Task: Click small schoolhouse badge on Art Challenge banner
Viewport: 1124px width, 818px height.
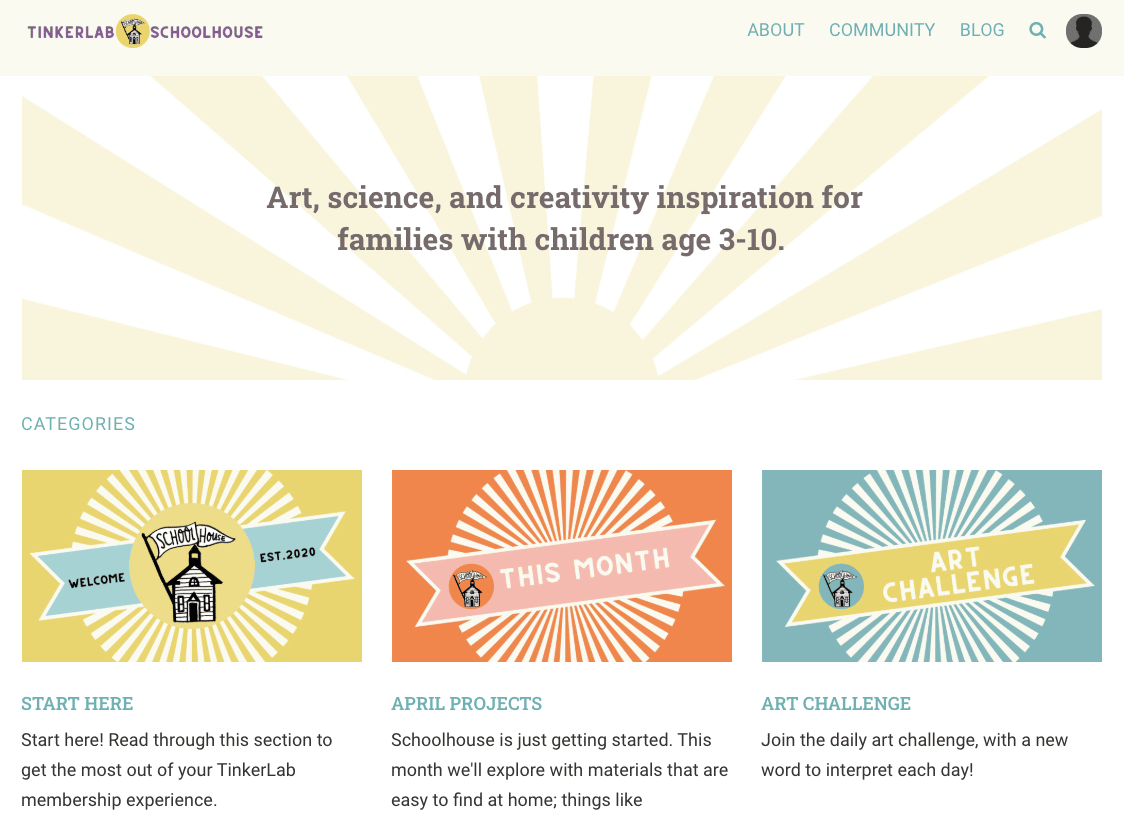Action: point(841,586)
